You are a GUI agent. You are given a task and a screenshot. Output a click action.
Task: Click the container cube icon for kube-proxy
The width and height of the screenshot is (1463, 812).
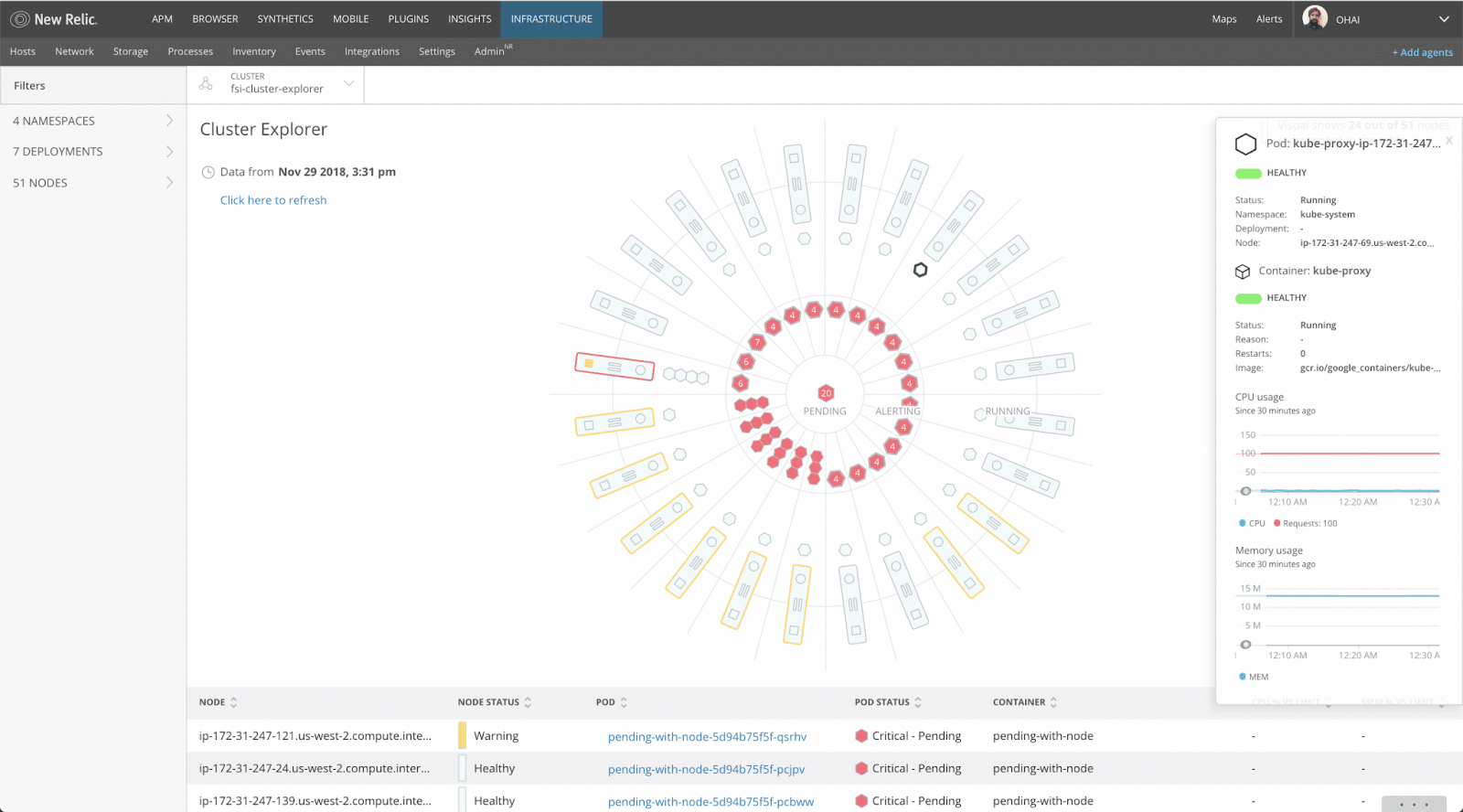[1243, 272]
